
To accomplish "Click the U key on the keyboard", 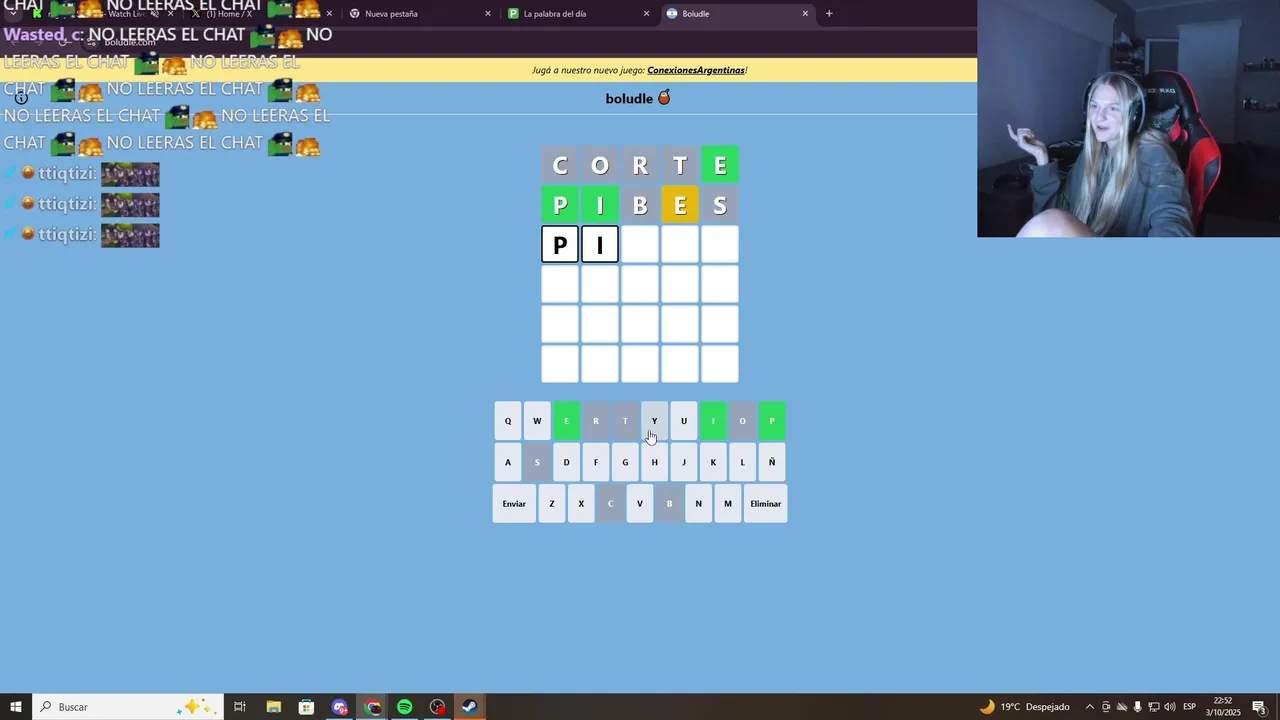I will click(684, 421).
